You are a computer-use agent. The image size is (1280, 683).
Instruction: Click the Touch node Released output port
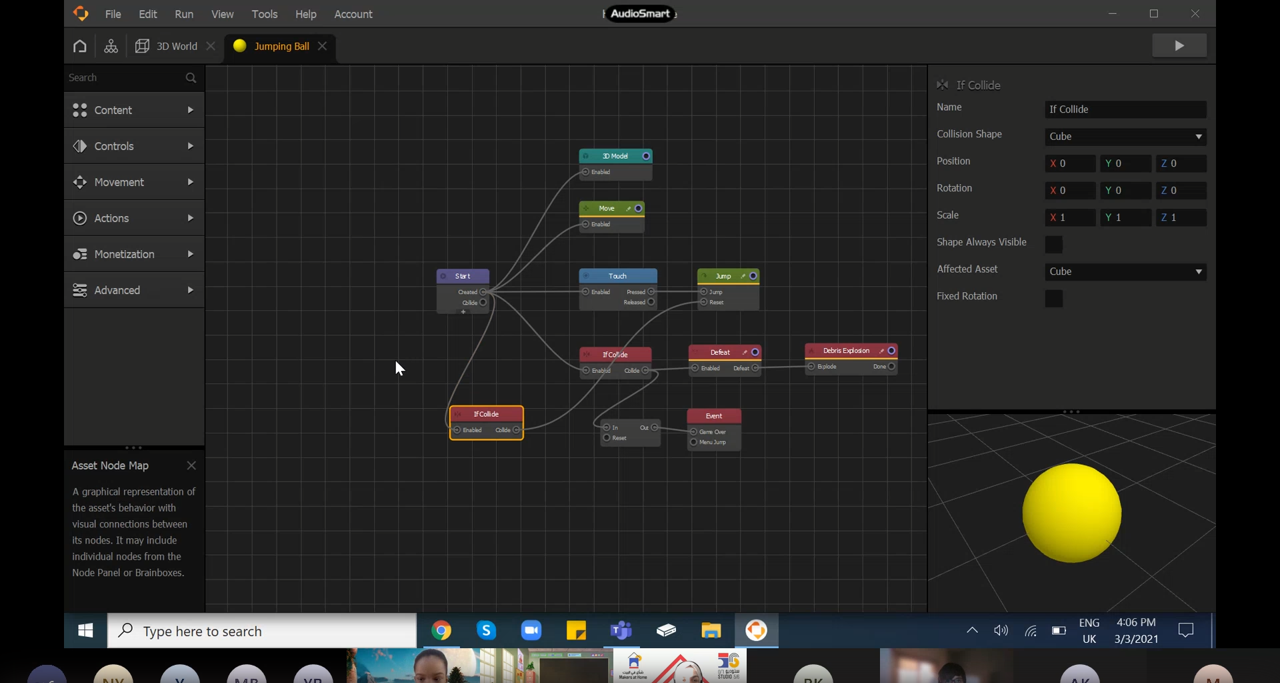651,302
